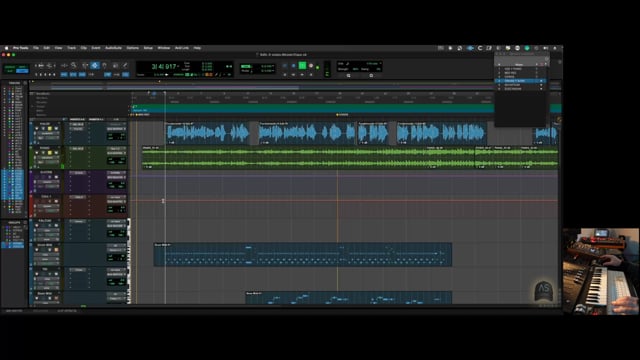Open input path selector on blue vocal track
The height and width of the screenshot is (360, 640).
pyautogui.click(x=117, y=124)
